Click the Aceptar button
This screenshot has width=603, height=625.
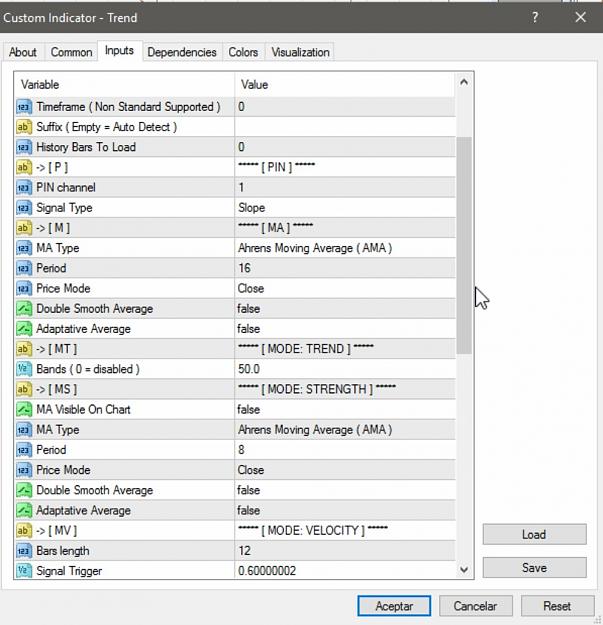(x=394, y=606)
